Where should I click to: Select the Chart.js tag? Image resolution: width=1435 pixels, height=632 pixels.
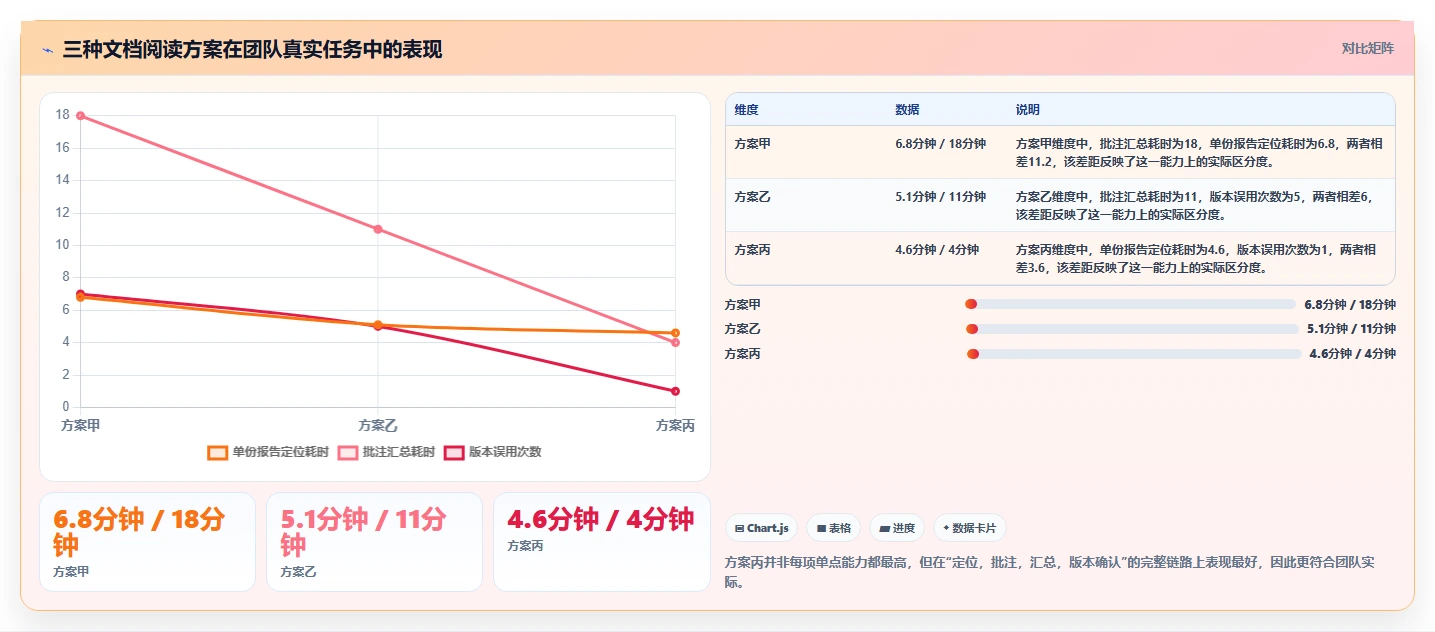(761, 528)
